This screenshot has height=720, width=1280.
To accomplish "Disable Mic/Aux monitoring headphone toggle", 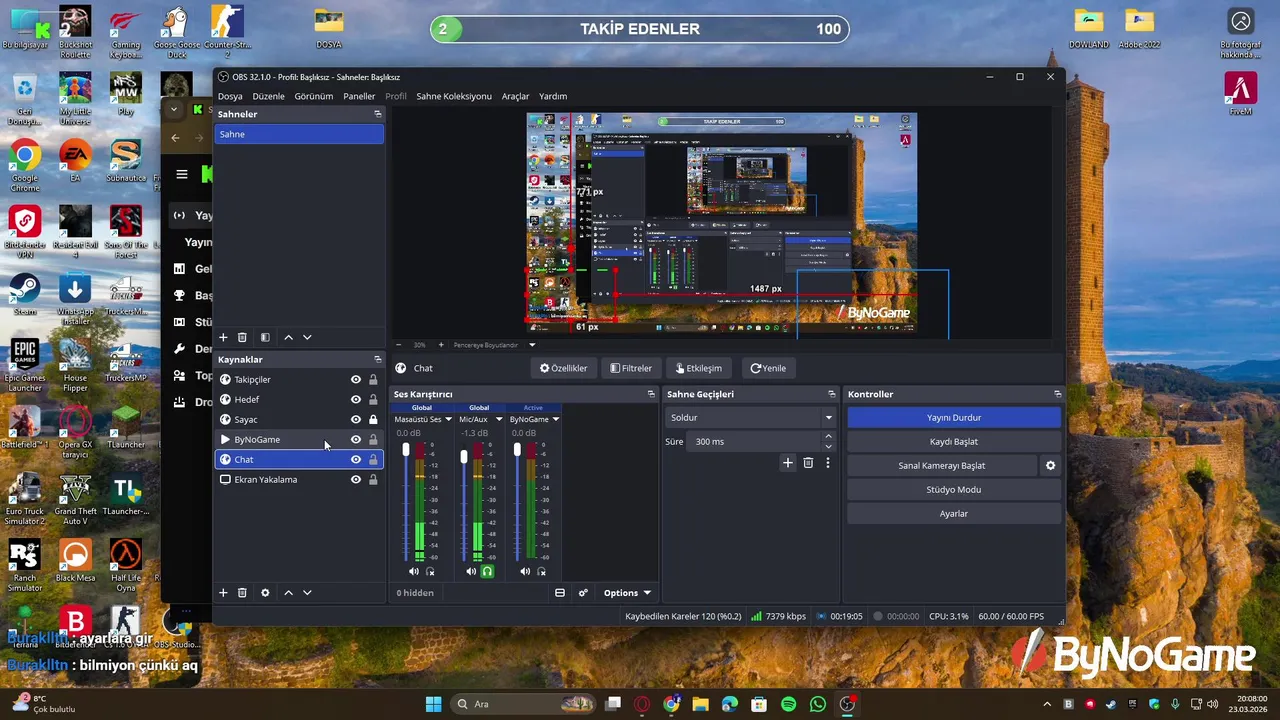I will pos(487,572).
